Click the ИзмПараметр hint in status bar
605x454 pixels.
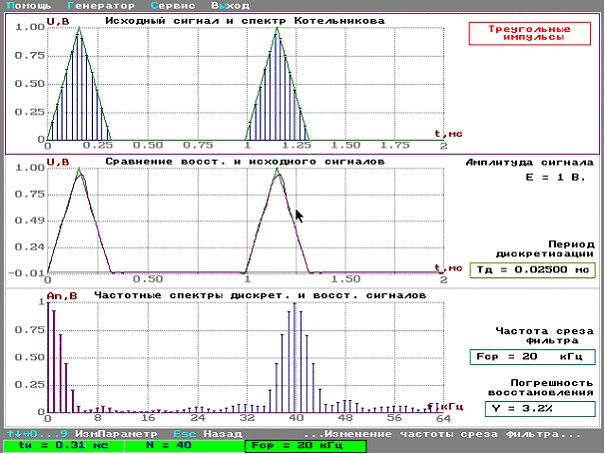(118, 434)
